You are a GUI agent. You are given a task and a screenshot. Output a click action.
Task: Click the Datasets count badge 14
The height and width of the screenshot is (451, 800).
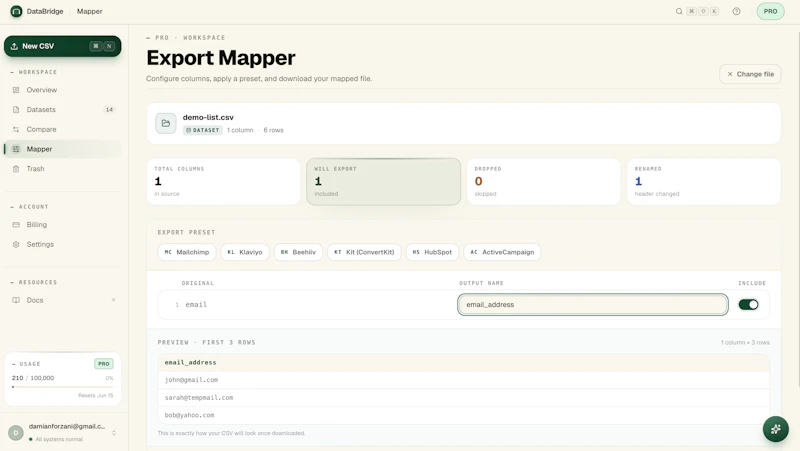point(109,110)
